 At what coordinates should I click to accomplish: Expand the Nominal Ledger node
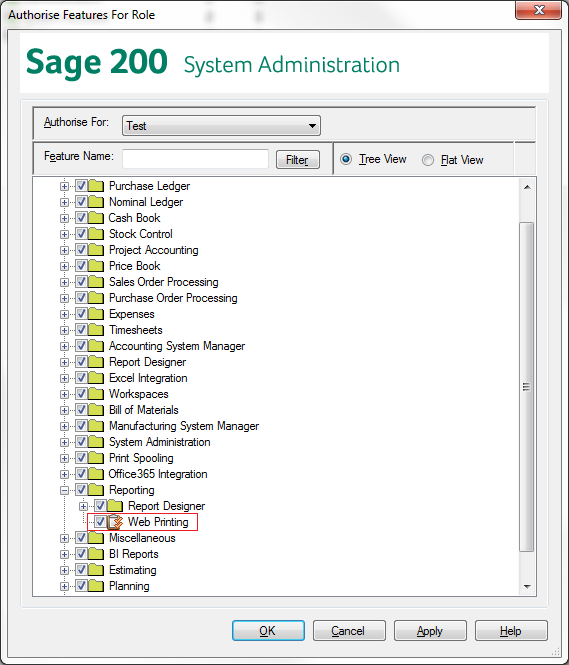(64, 202)
